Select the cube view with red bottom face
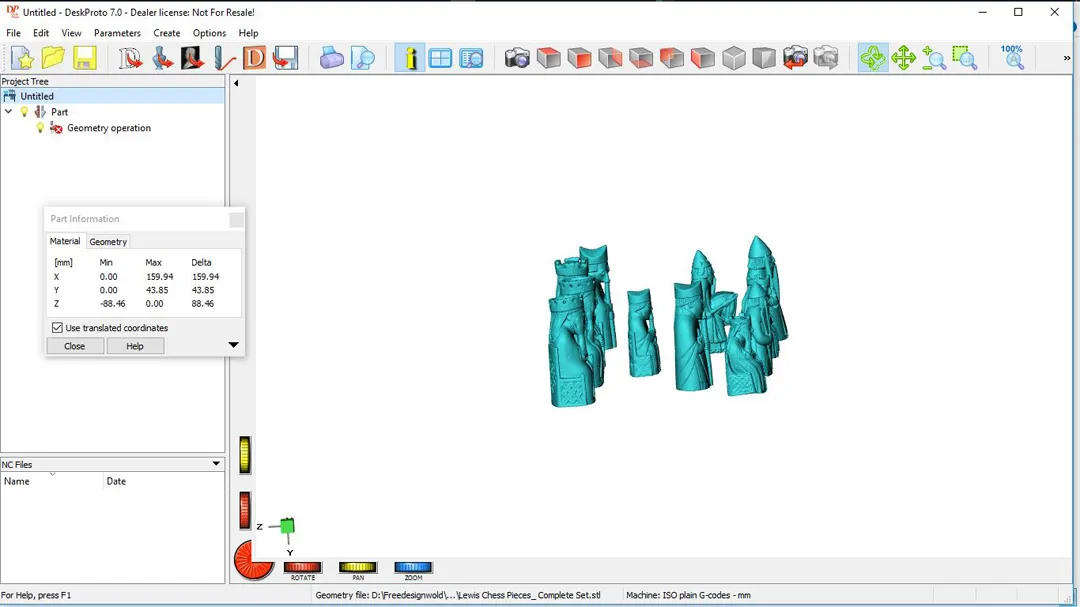 641,58
